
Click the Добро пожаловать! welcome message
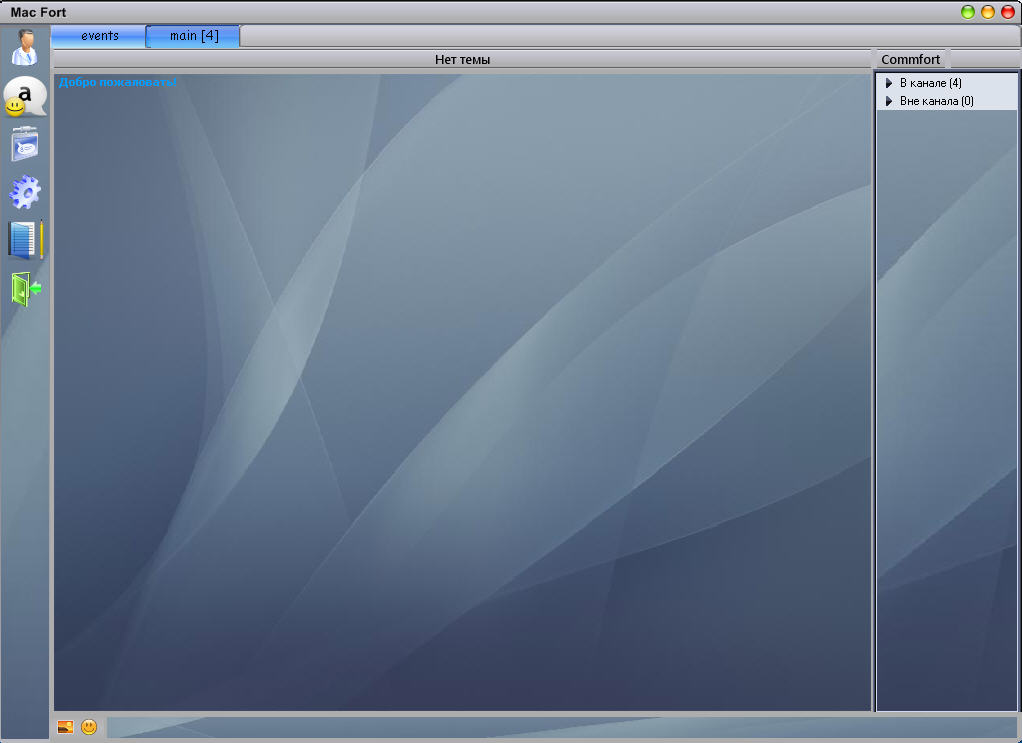point(117,82)
